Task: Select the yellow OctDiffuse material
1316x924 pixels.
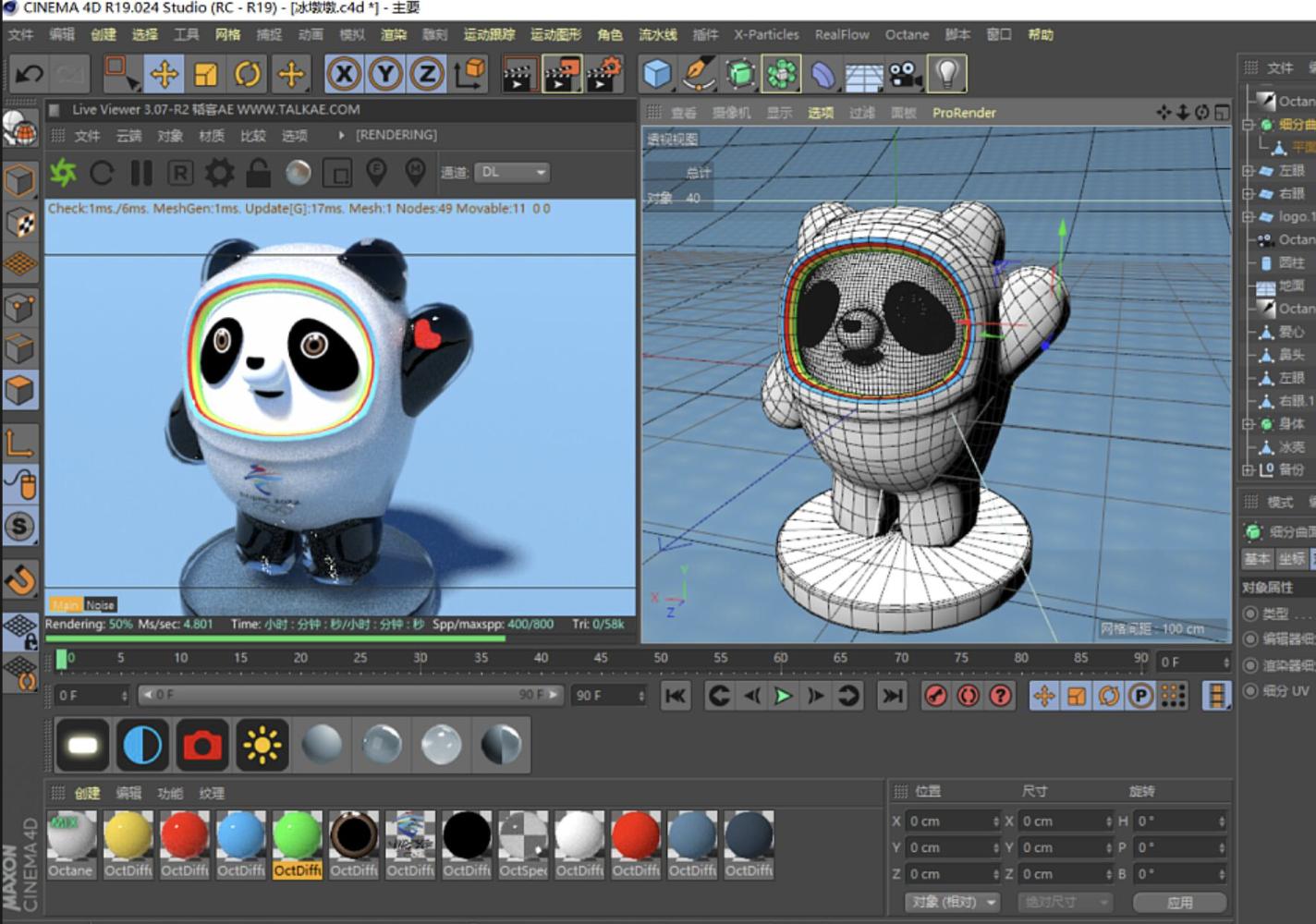Action: (x=128, y=845)
